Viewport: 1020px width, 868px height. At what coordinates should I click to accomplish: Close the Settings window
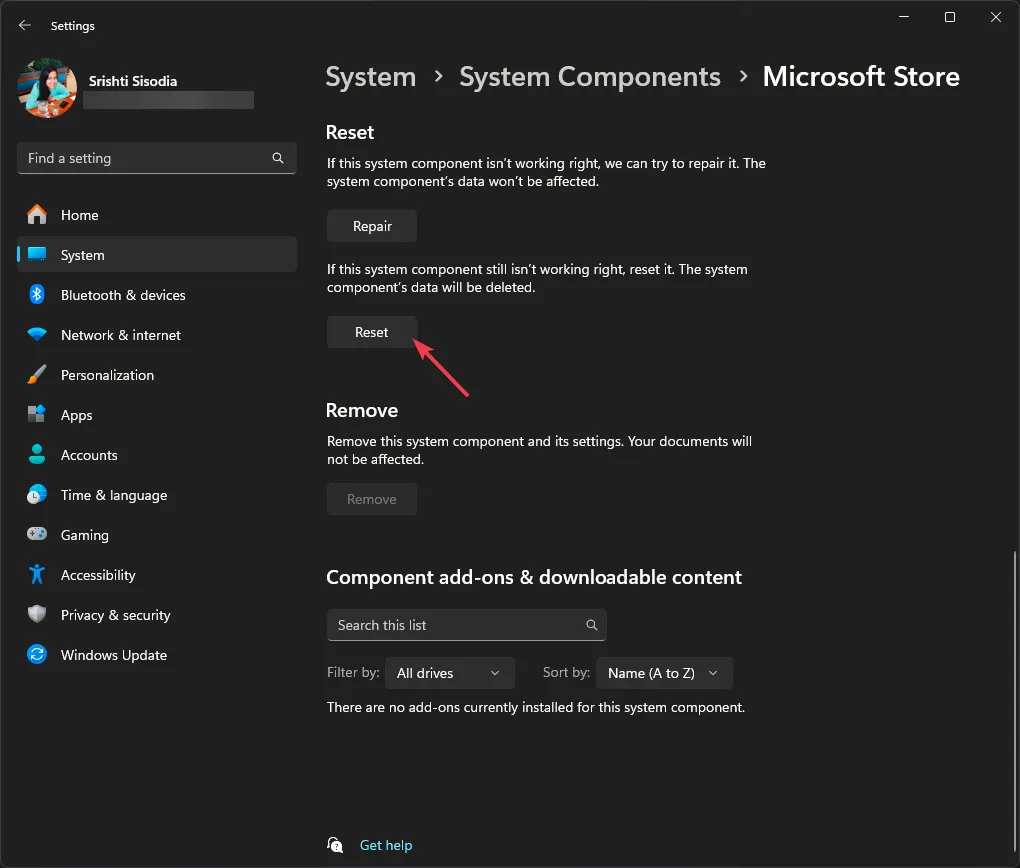click(995, 17)
